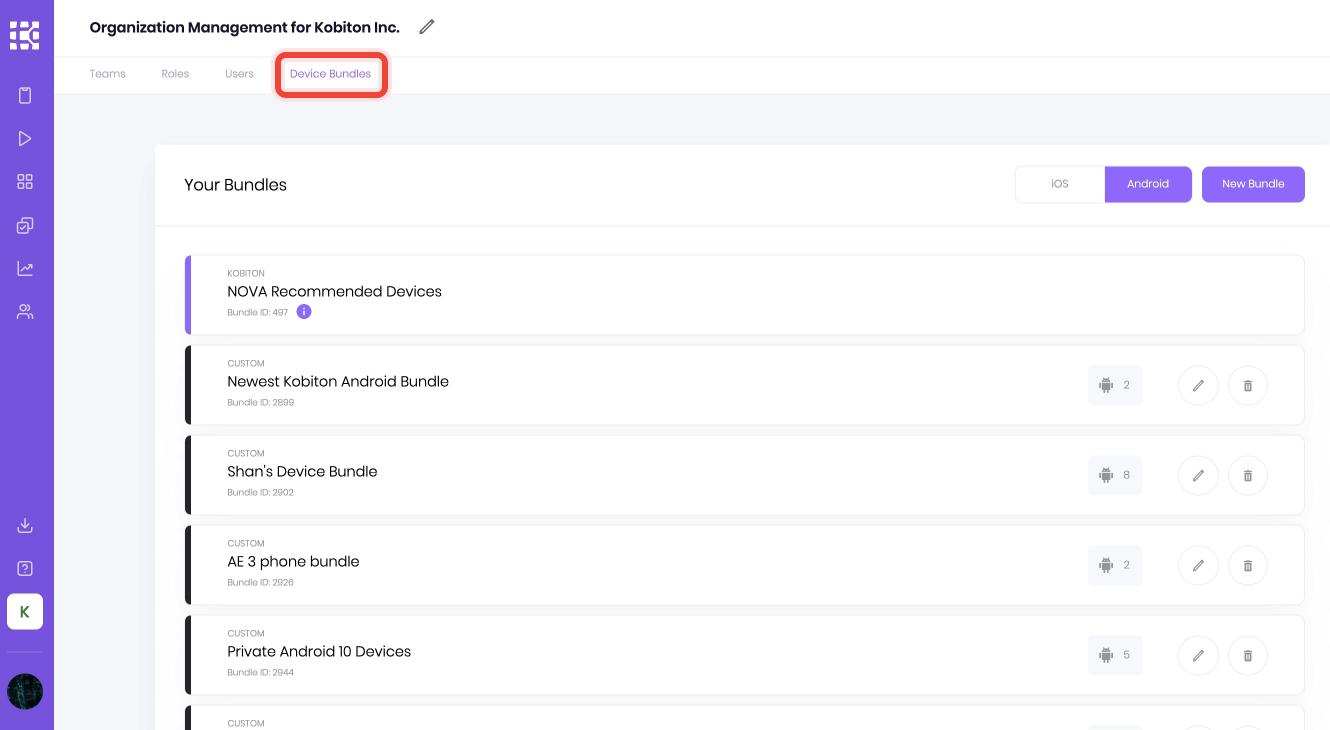Viewport: 1330px width, 730px height.
Task: Click the Kobiton logo icon
Action: point(25,35)
